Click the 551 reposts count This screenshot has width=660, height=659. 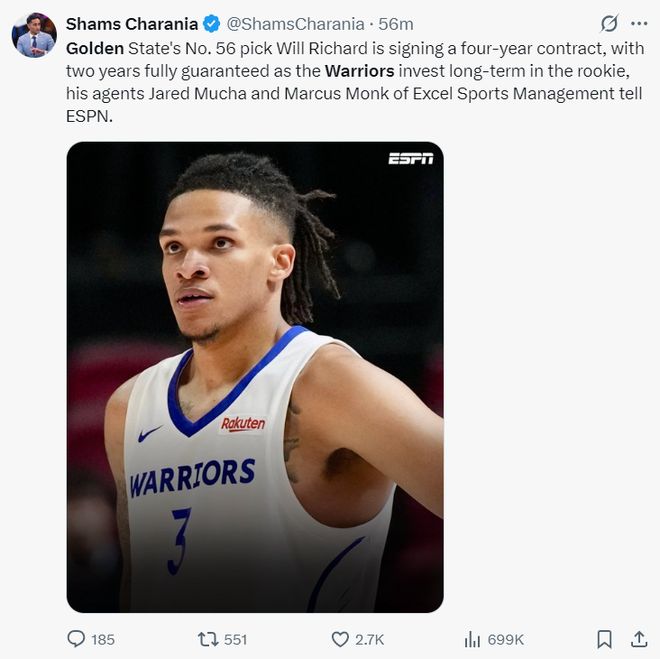point(235,639)
